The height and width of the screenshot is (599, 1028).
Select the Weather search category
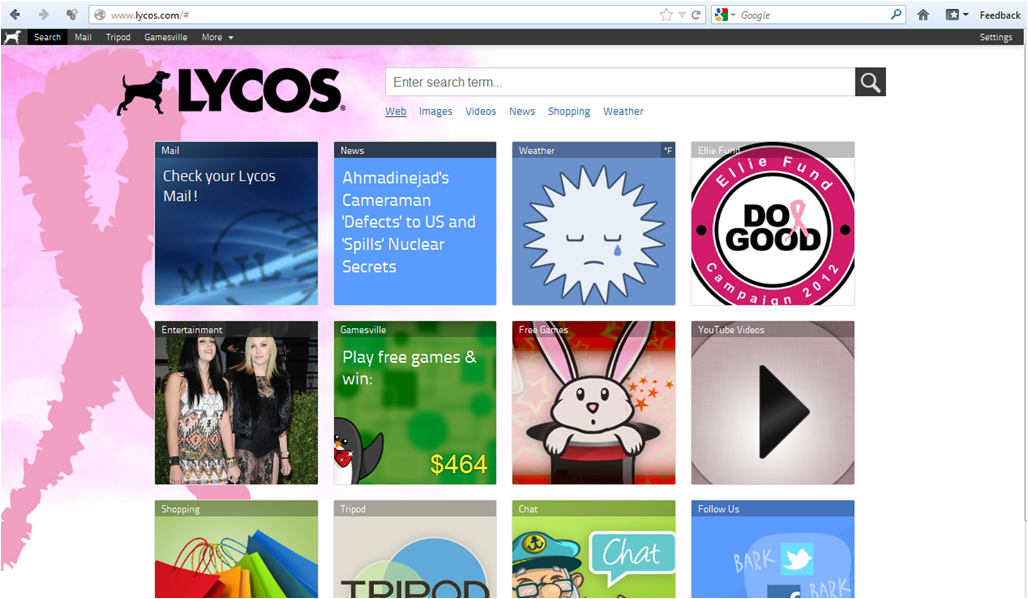click(623, 111)
